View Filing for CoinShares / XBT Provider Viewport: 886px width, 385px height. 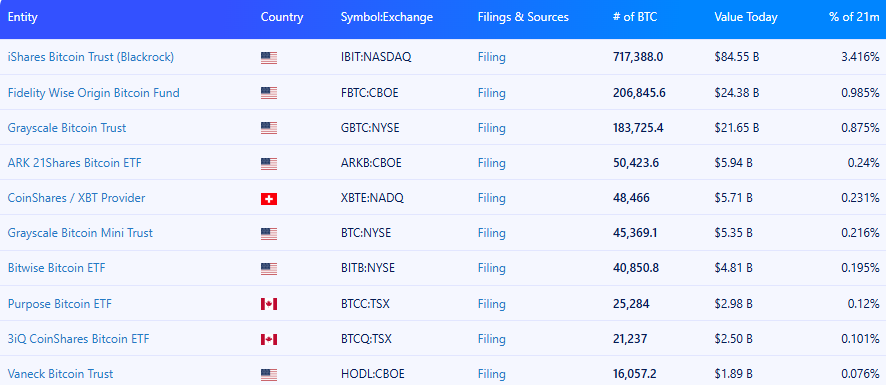(x=492, y=198)
